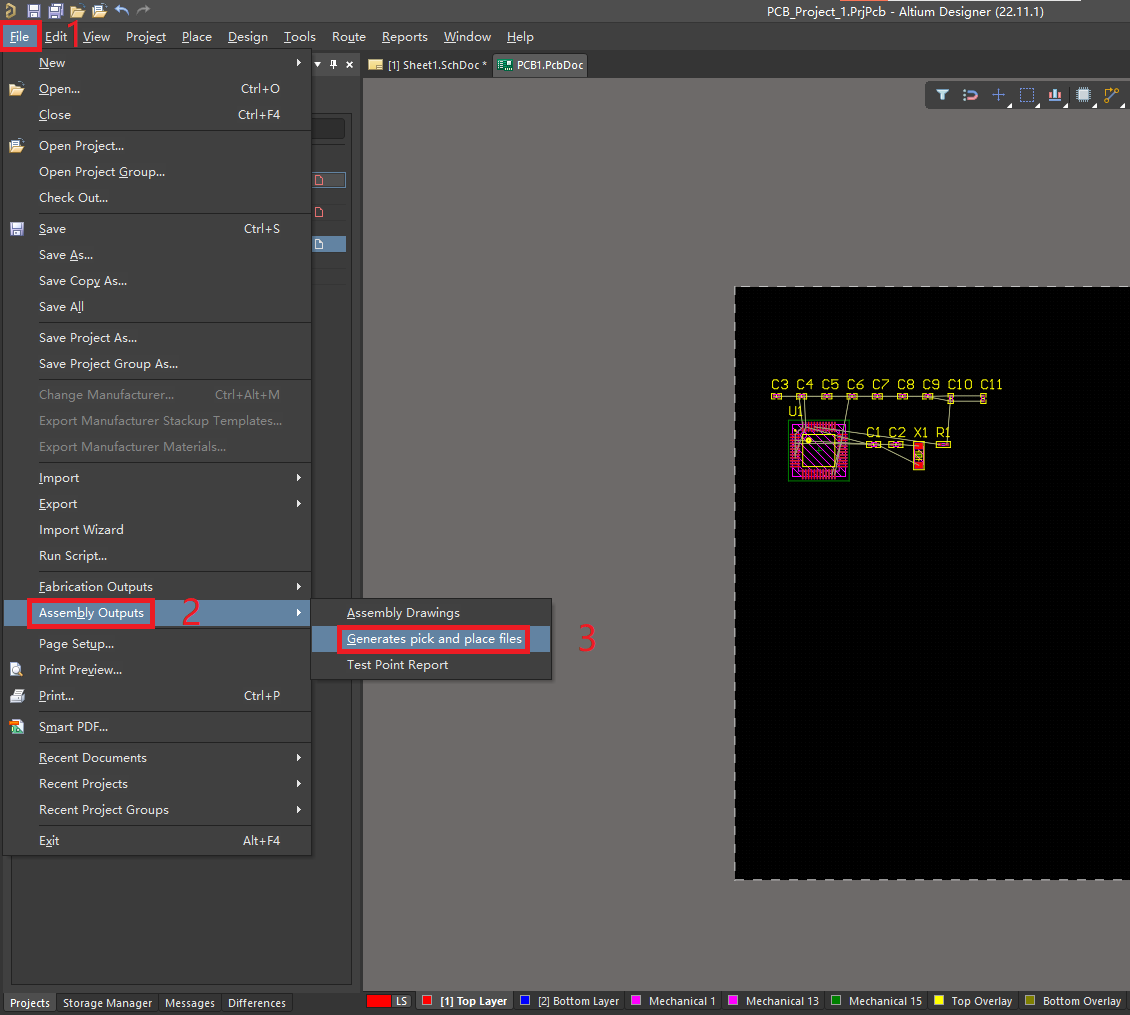1130x1015 pixels.
Task: Open the Differences panel tab
Action: tap(257, 1003)
